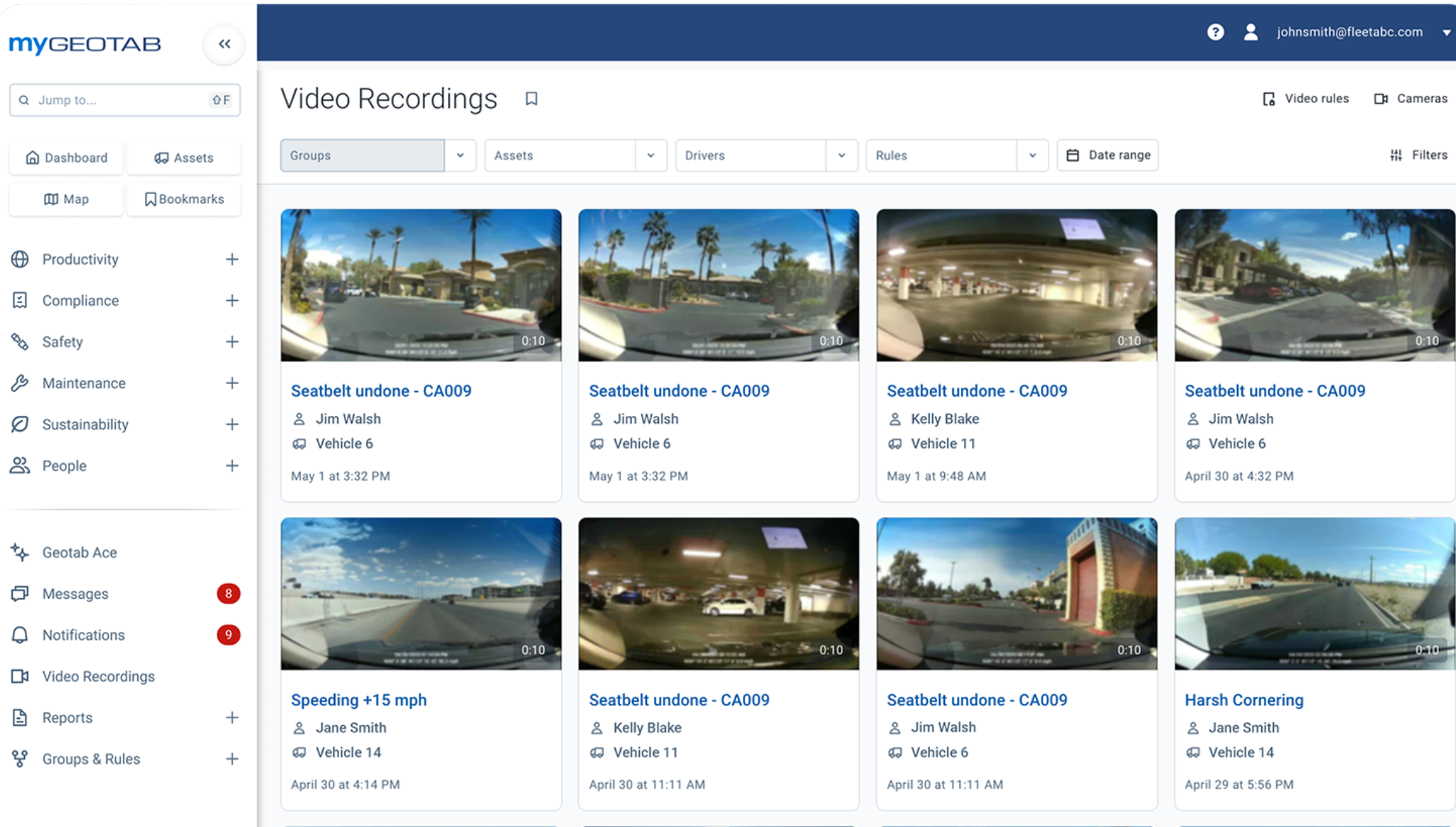
Task: Play the Speeding +15 mph video thumbnail
Action: click(421, 594)
